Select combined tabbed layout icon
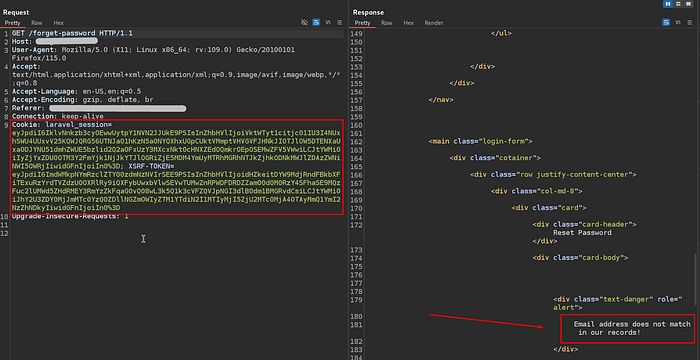The width and height of the screenshot is (700, 360). (x=688, y=4)
